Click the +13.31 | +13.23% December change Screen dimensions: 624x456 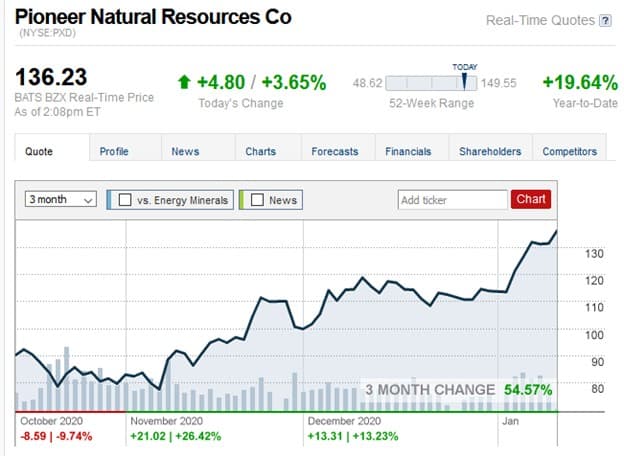[x=353, y=436]
